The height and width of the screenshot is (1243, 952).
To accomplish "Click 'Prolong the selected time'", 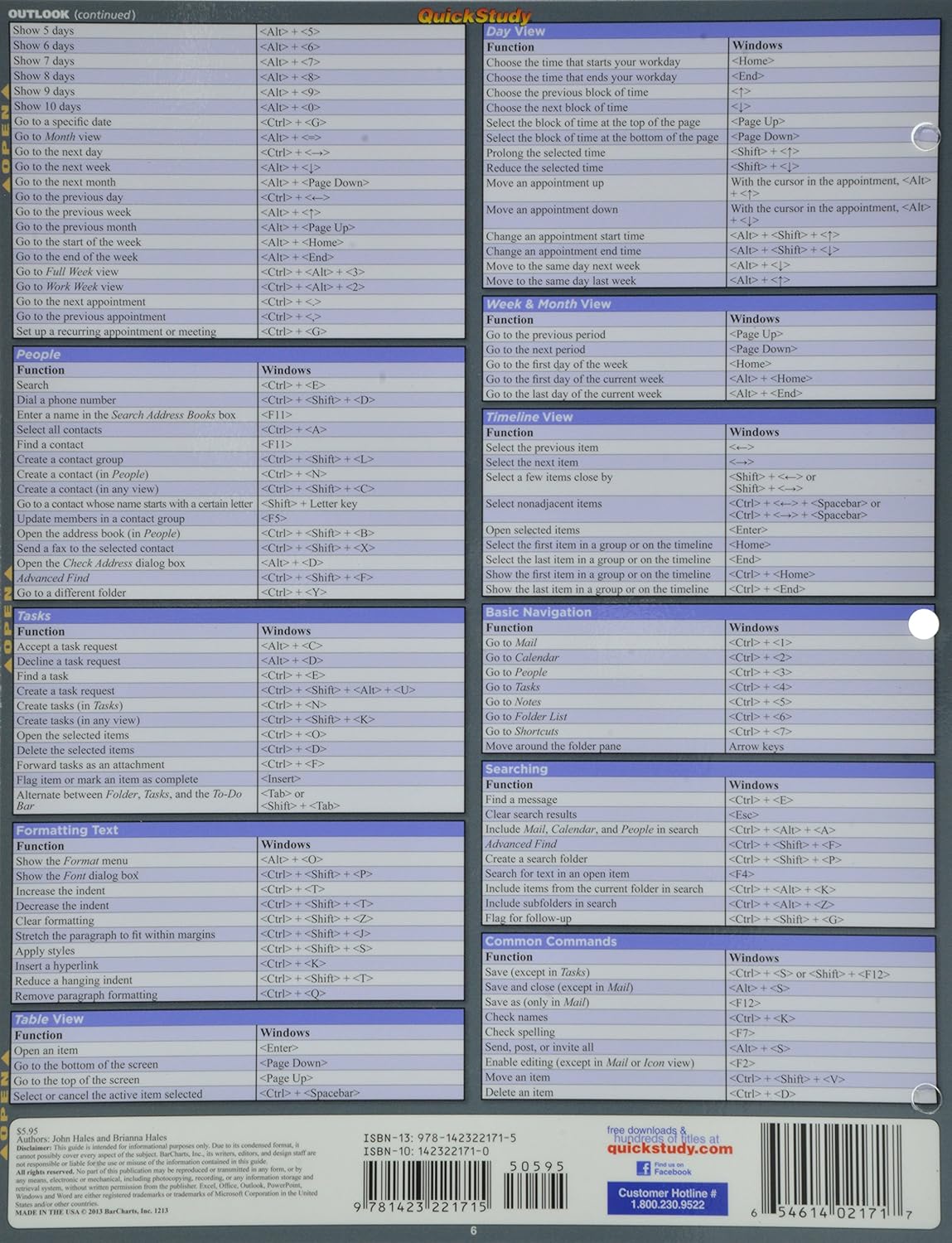I will click(546, 152).
